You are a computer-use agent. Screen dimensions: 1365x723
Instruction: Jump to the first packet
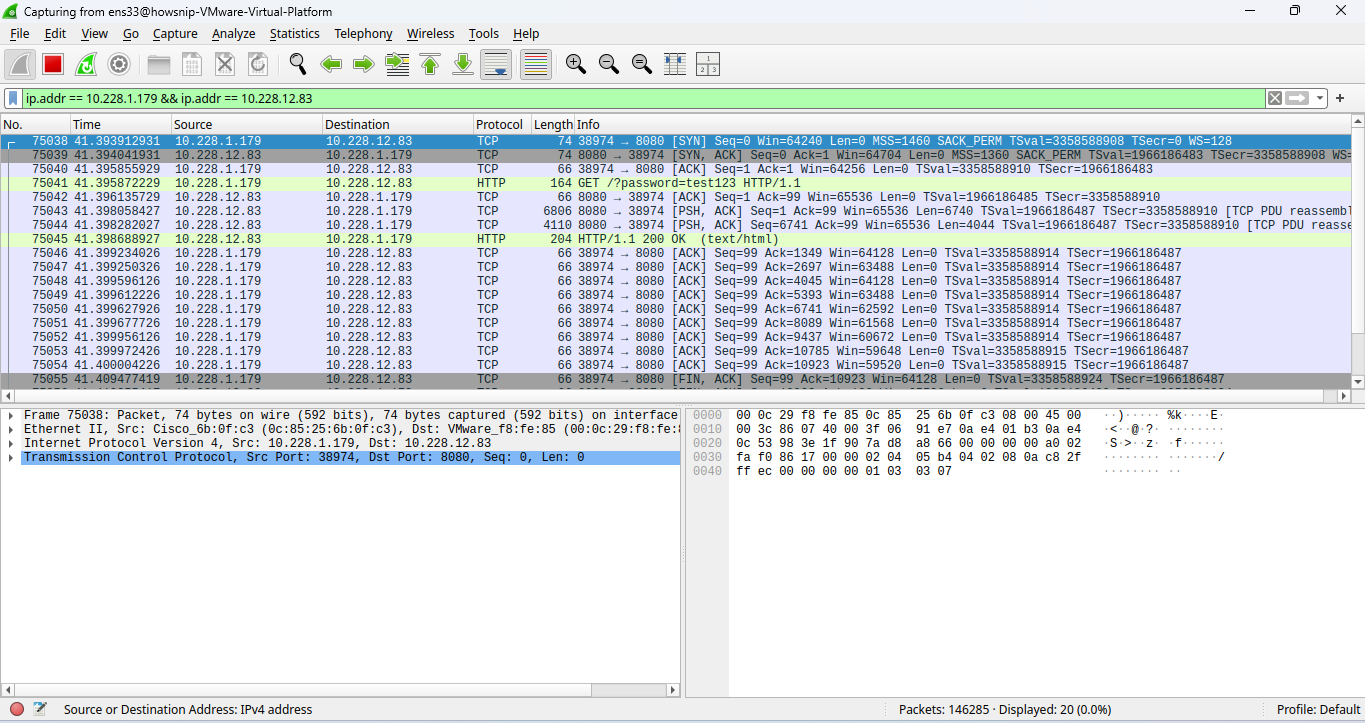coord(430,64)
